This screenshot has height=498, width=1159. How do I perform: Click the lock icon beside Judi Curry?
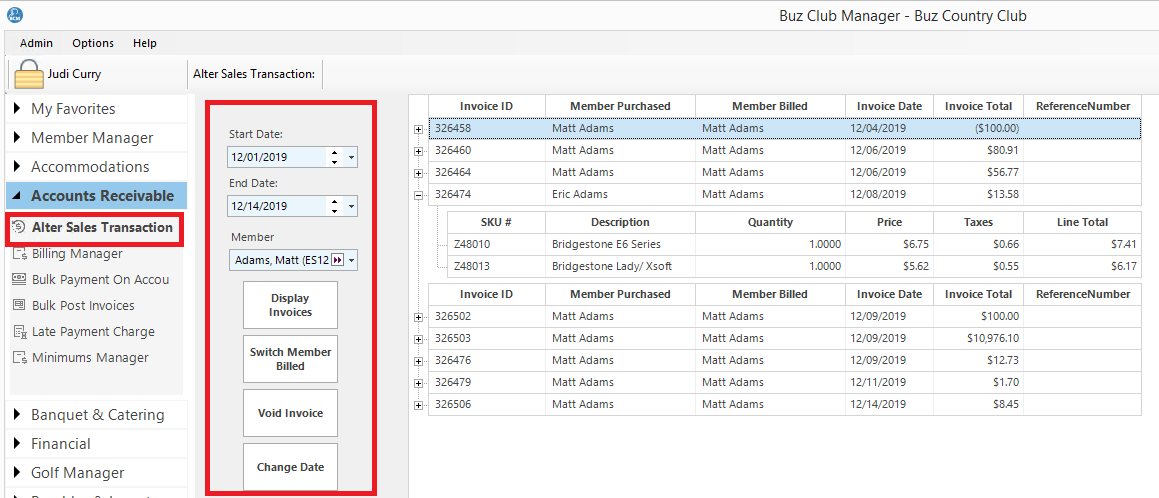pyautogui.click(x=29, y=74)
